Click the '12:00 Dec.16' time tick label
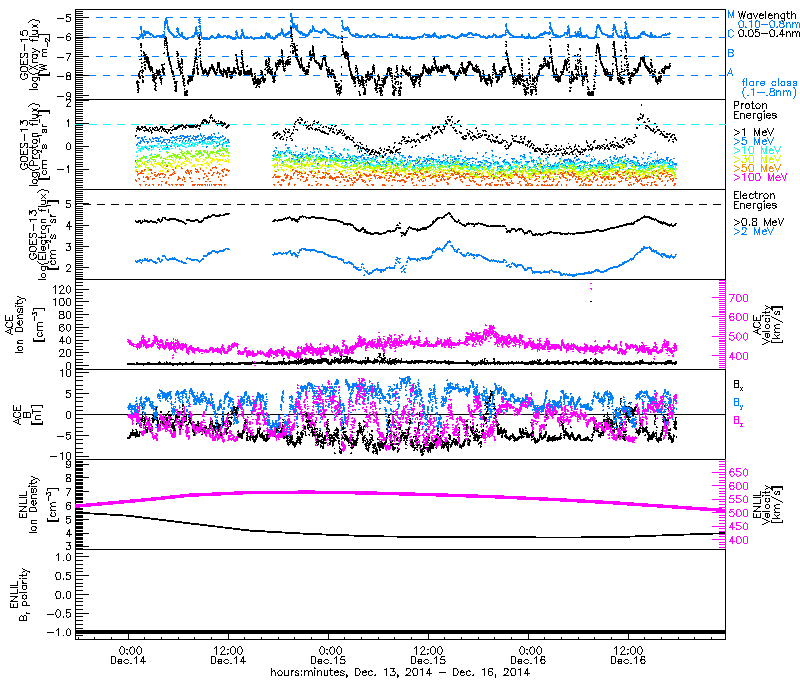 [628, 656]
